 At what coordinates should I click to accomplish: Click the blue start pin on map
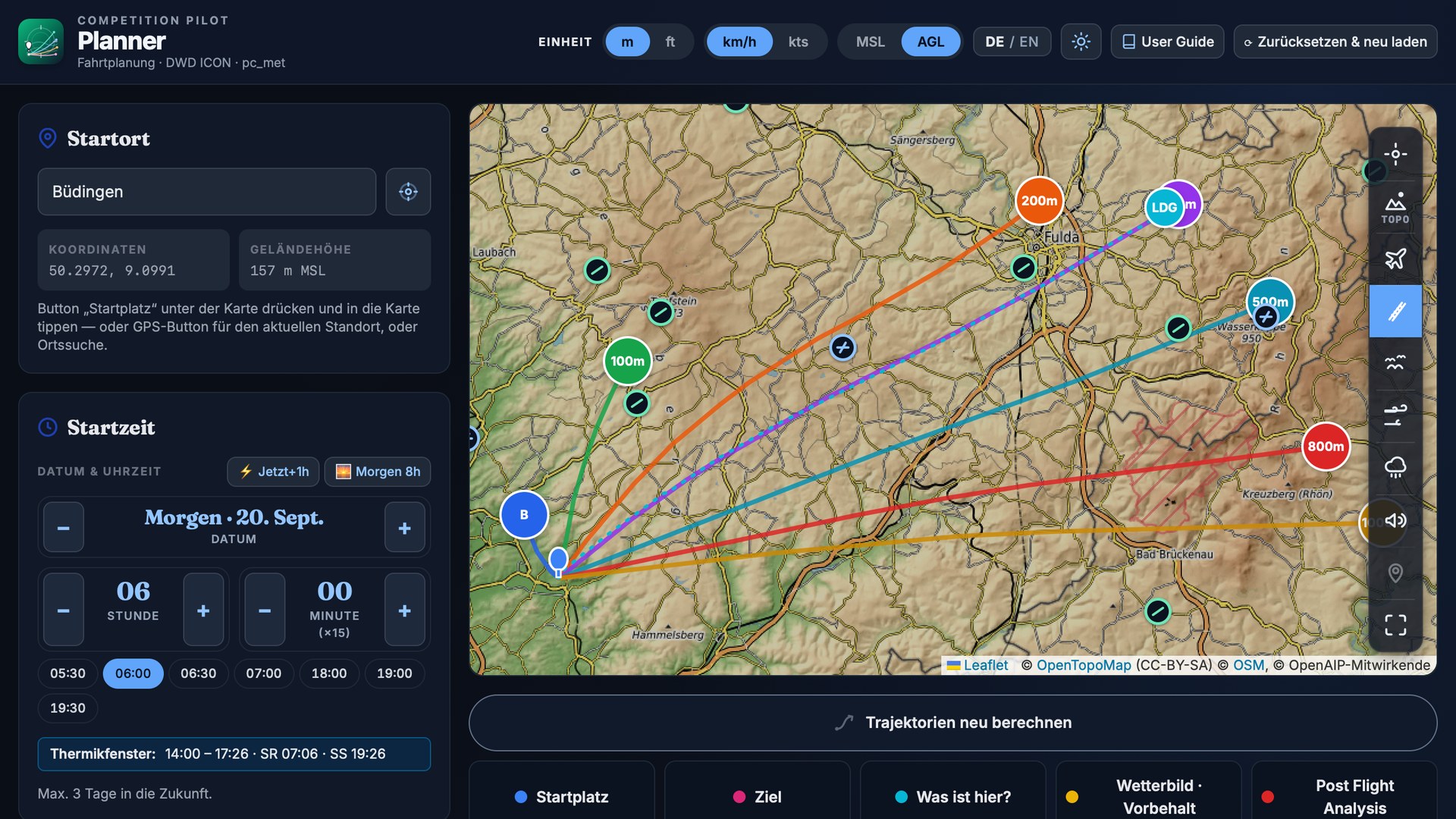click(558, 560)
